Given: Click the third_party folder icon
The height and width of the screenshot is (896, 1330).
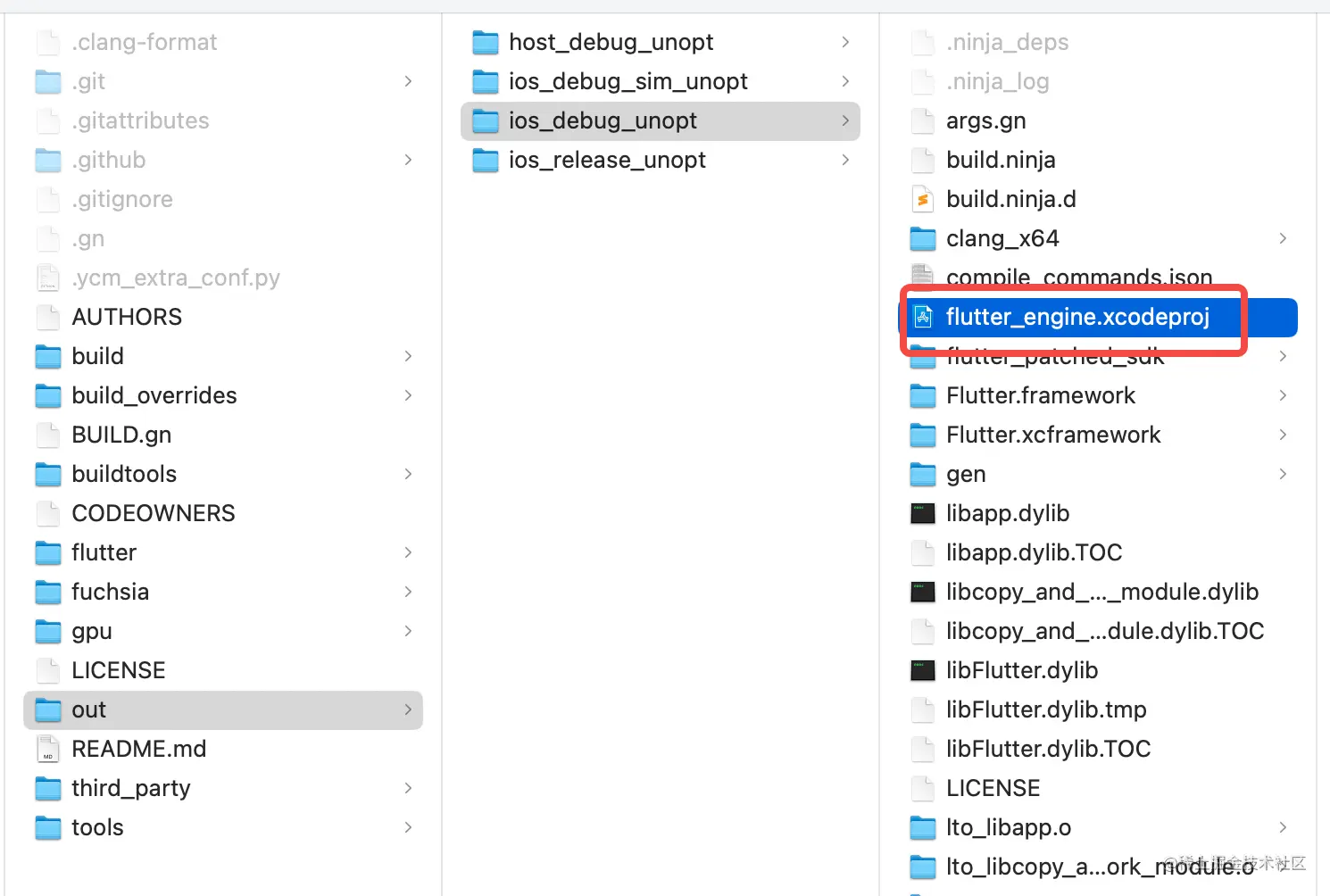Looking at the screenshot, I should point(48,788).
